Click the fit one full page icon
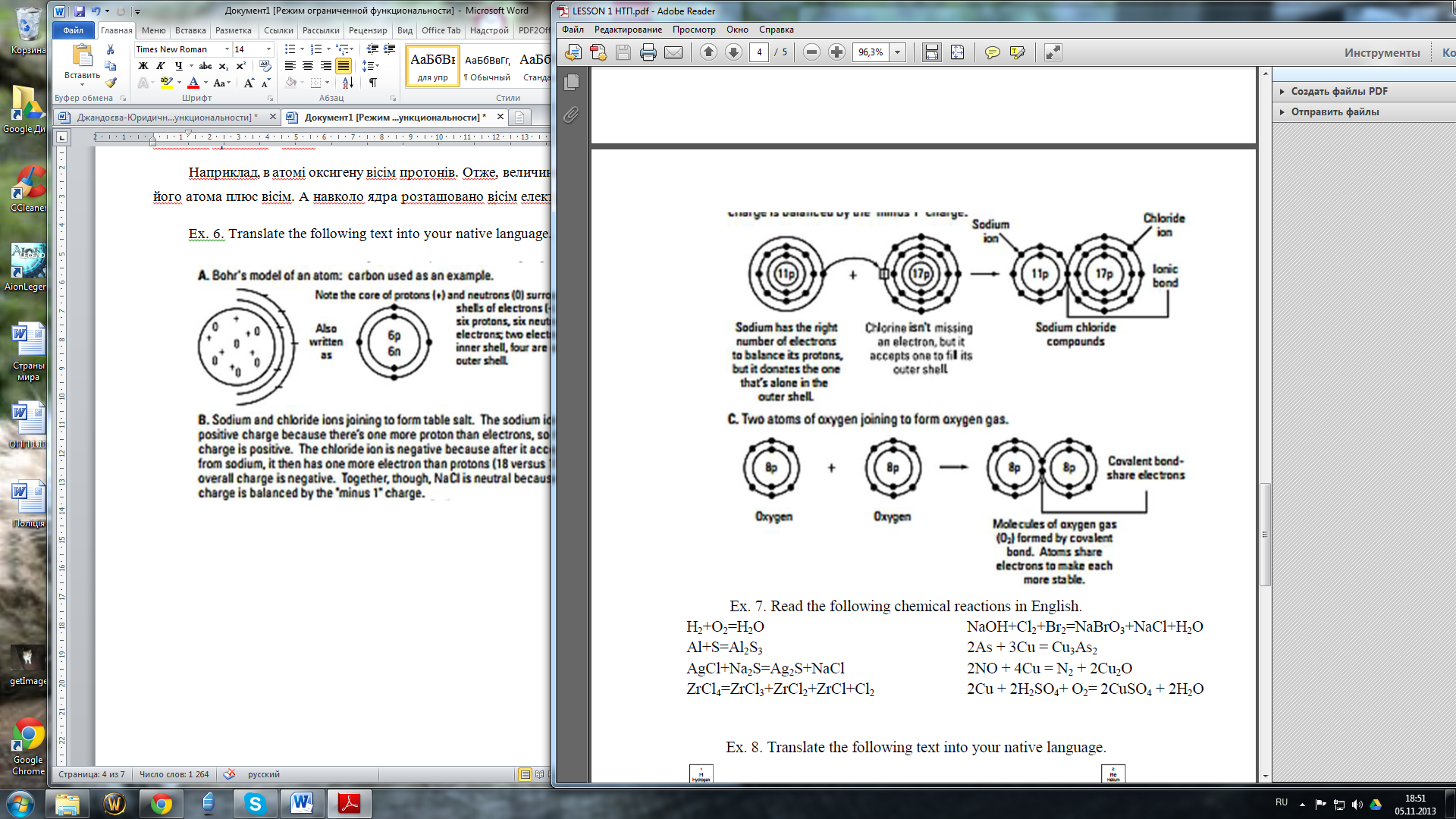This screenshot has width=1456, height=819. [x=958, y=52]
